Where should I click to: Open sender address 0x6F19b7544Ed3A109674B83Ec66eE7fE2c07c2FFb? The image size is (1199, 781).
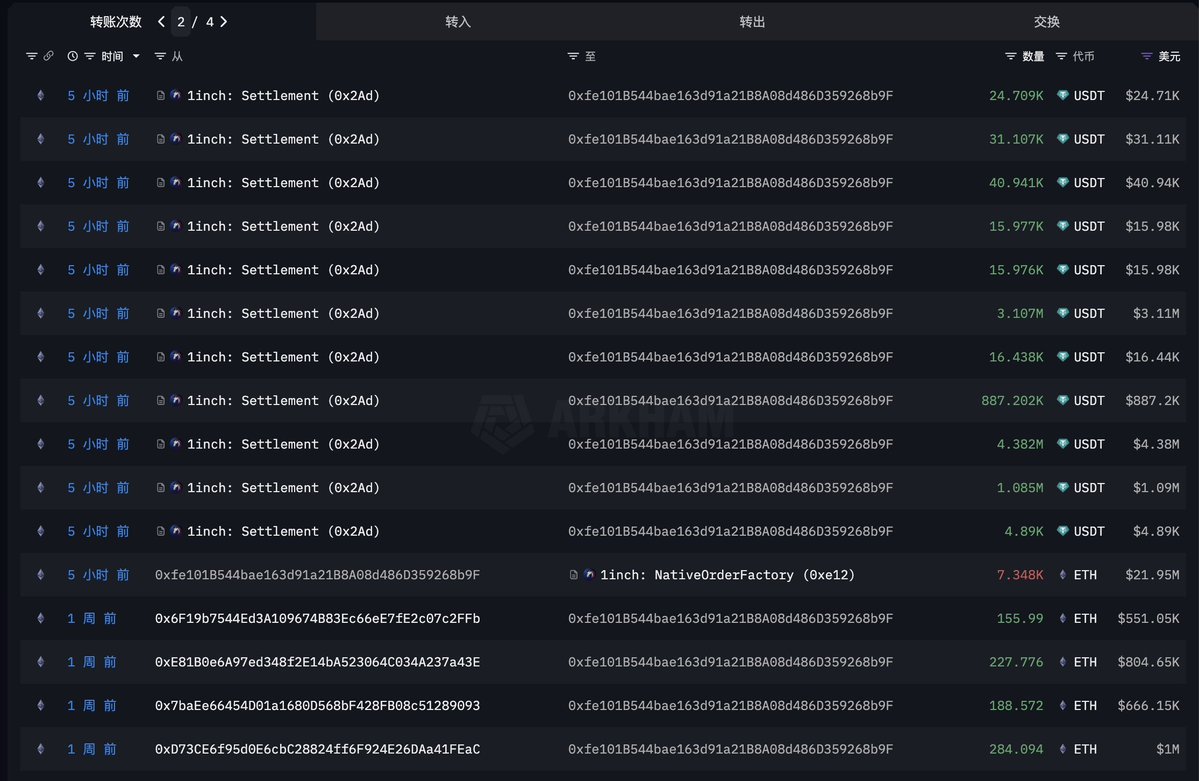(317, 619)
